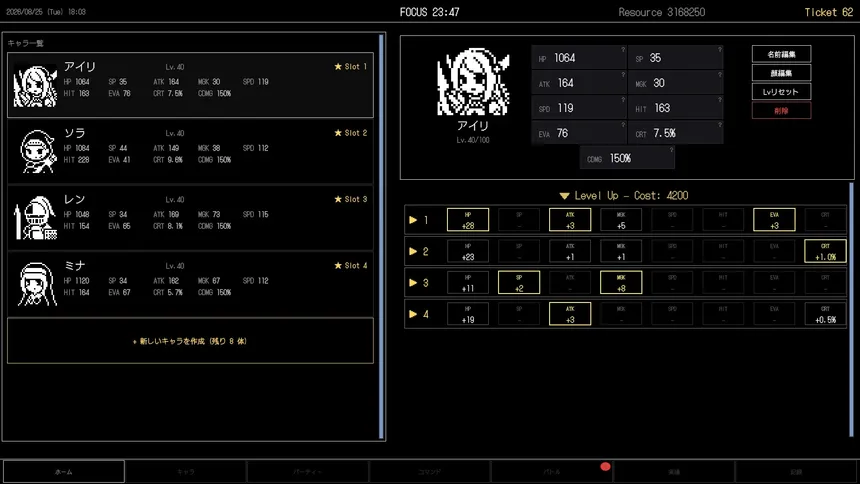Switch to the バトル tab
860x484 pixels.
tap(551, 471)
